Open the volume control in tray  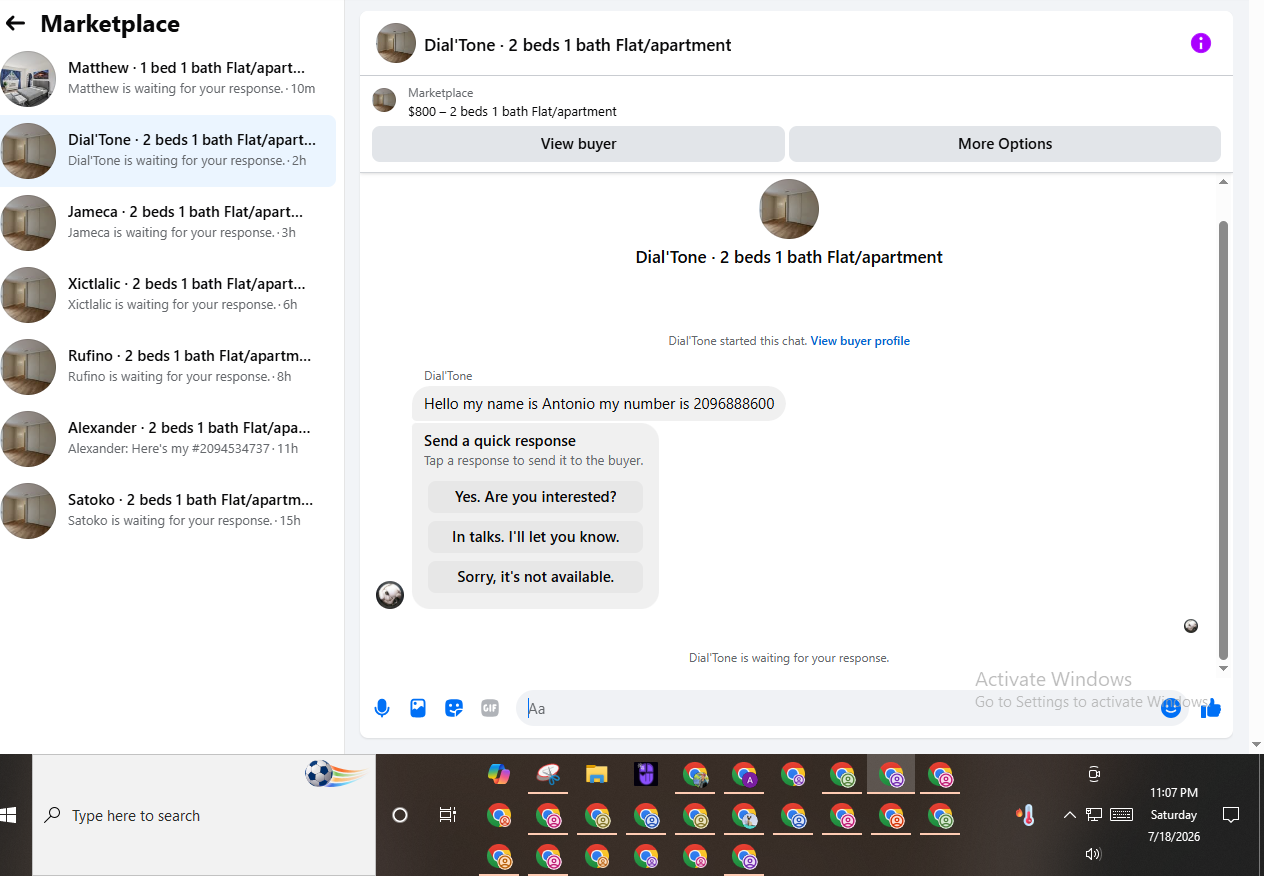1093,854
